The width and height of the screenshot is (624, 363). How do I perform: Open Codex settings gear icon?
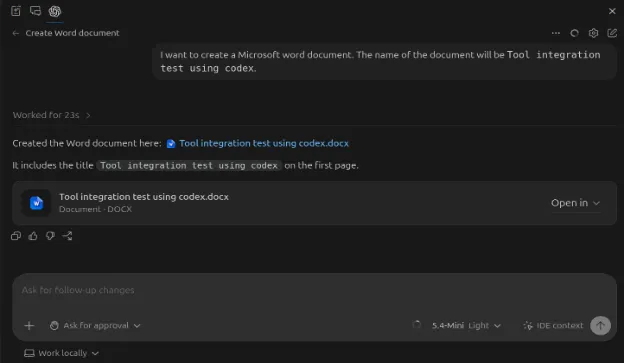pos(593,33)
